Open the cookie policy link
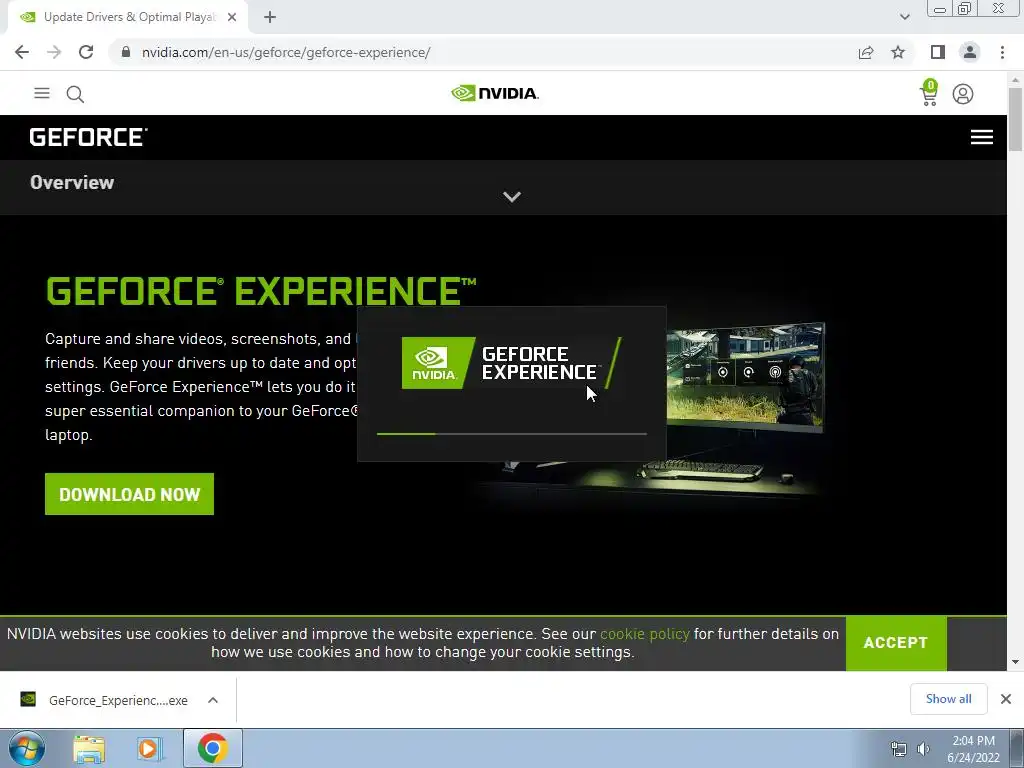The height and width of the screenshot is (768, 1024). [x=645, y=633]
